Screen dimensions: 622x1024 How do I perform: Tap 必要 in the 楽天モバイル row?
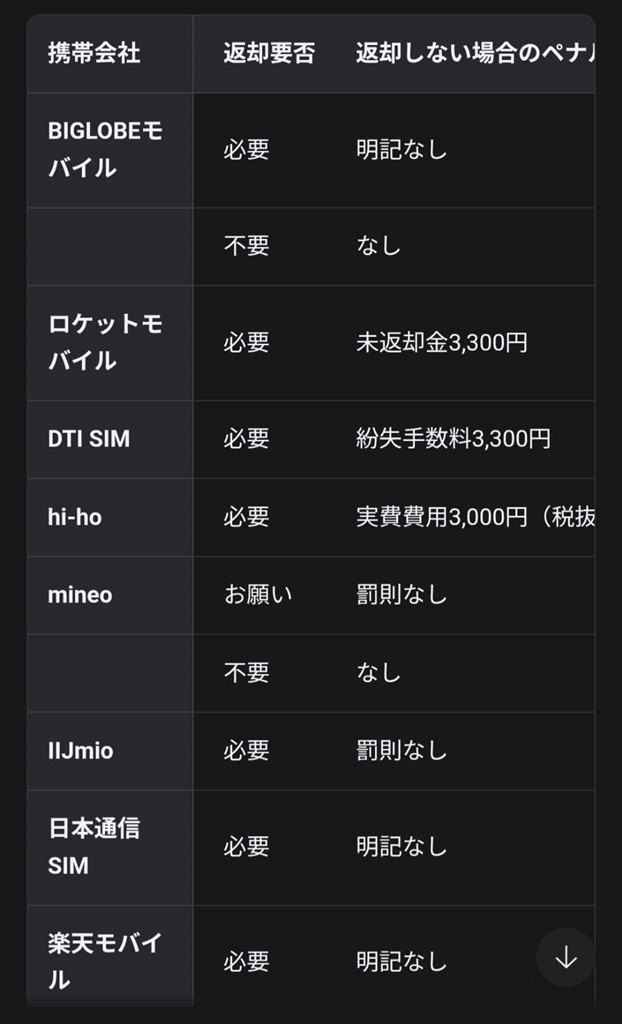(247, 961)
